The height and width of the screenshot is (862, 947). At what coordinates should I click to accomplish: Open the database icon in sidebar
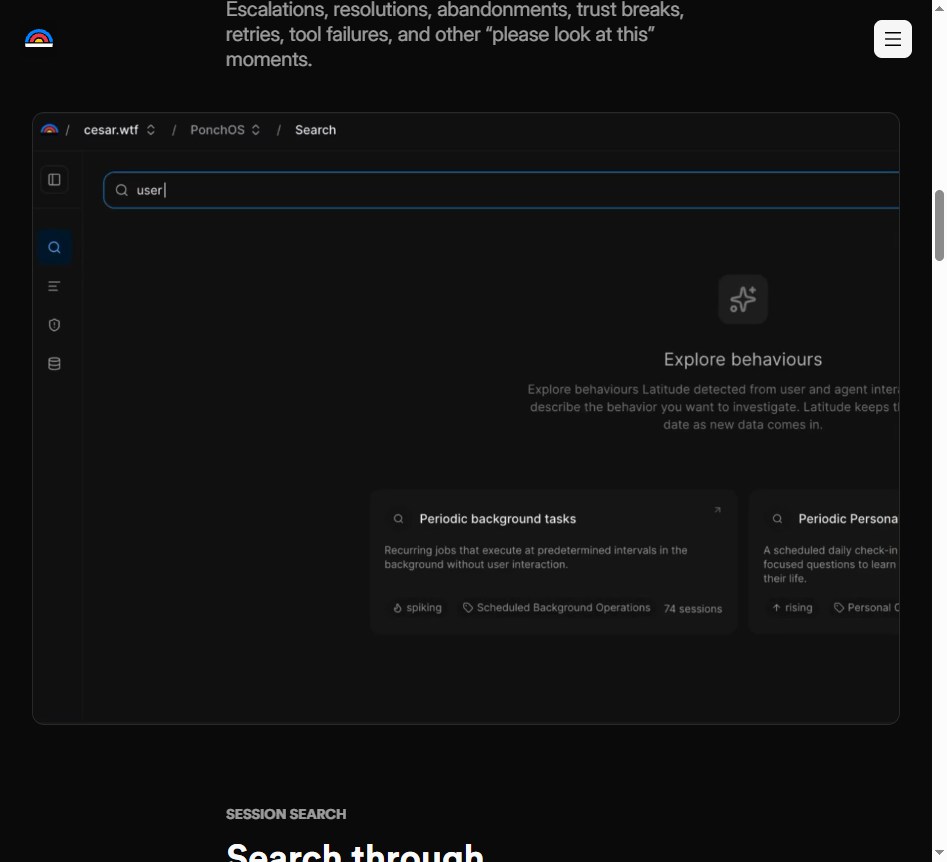(x=54, y=364)
